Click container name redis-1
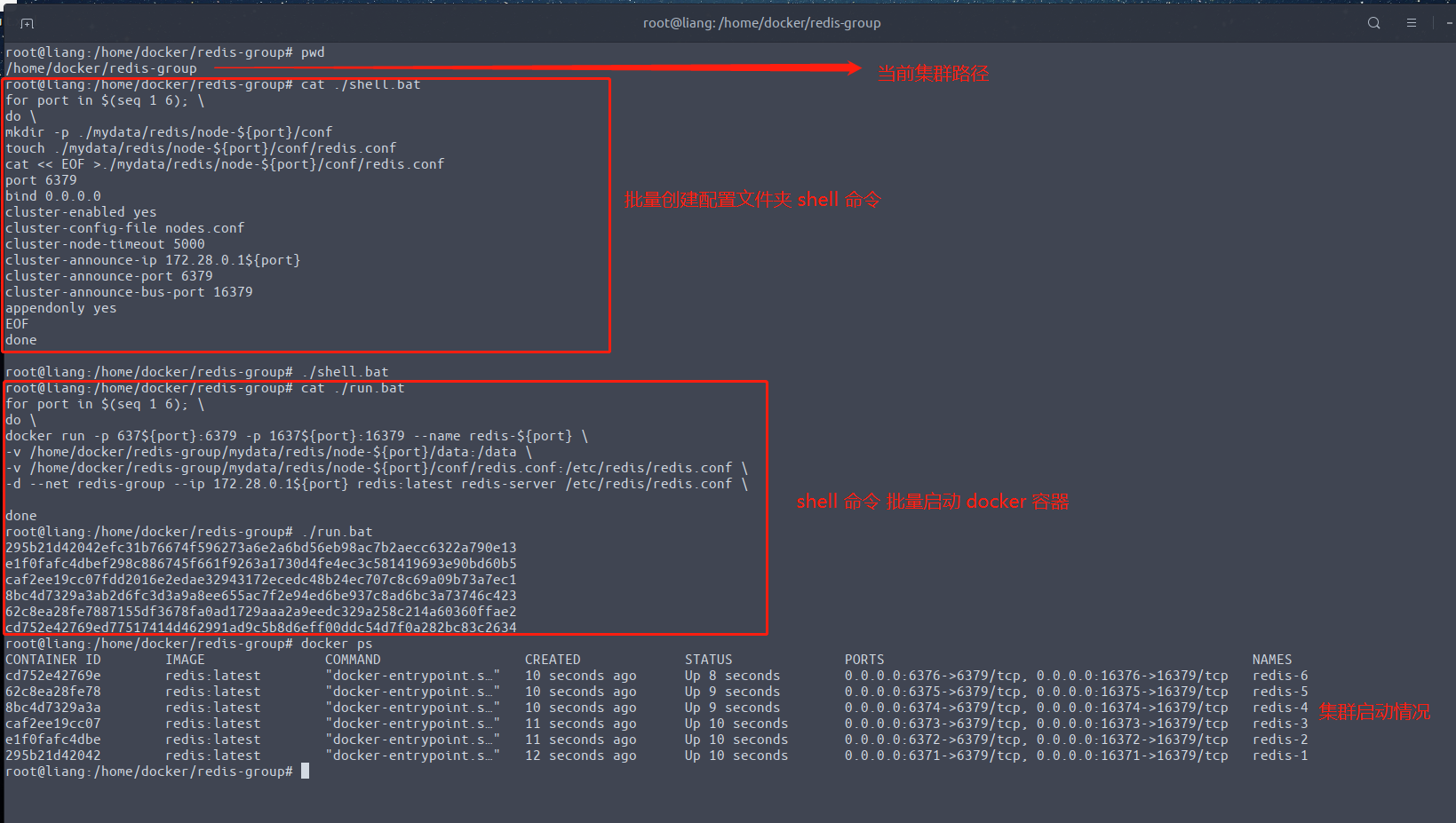This screenshot has height=823, width=1456. 1279,756
